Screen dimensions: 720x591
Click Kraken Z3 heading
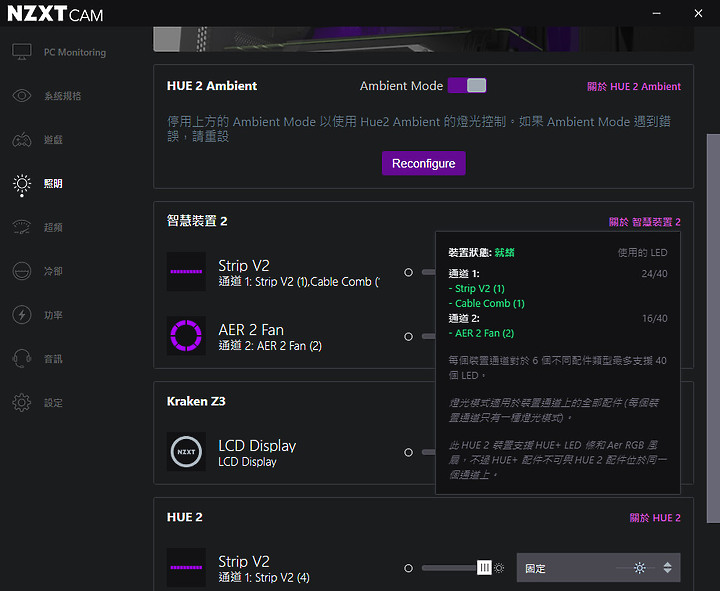(x=196, y=401)
